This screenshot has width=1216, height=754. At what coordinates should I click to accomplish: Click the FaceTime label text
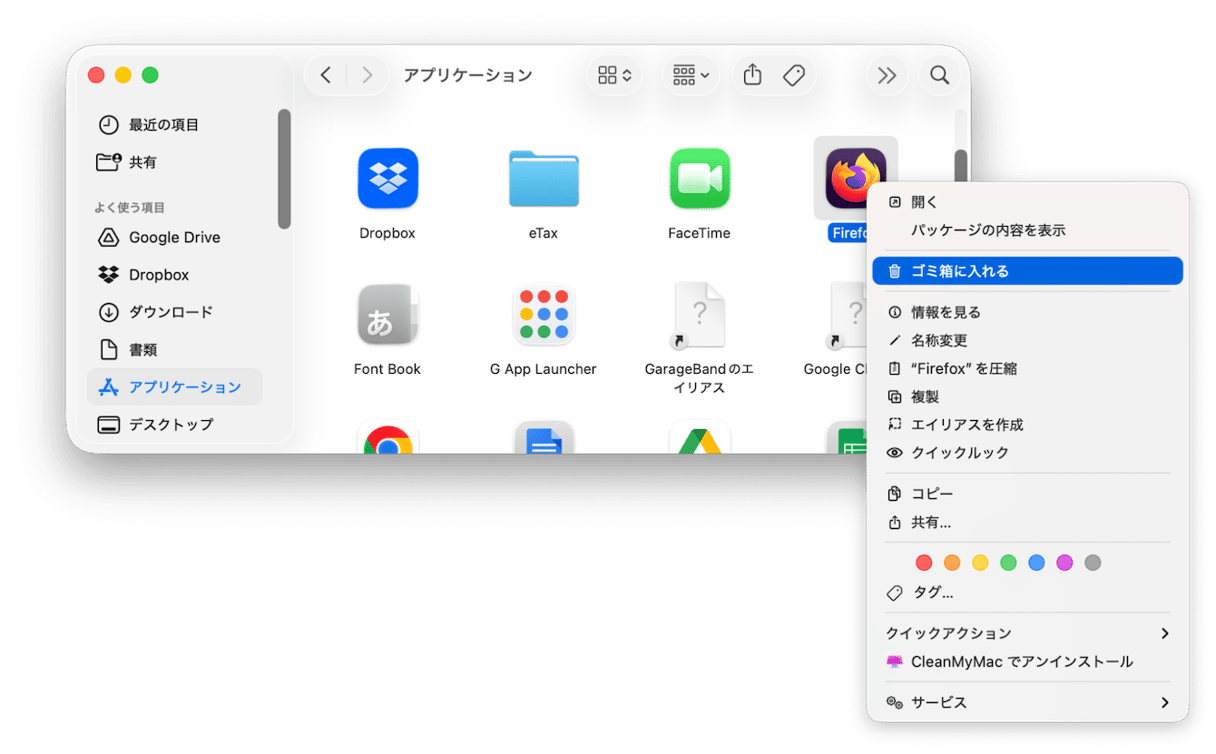(x=699, y=233)
